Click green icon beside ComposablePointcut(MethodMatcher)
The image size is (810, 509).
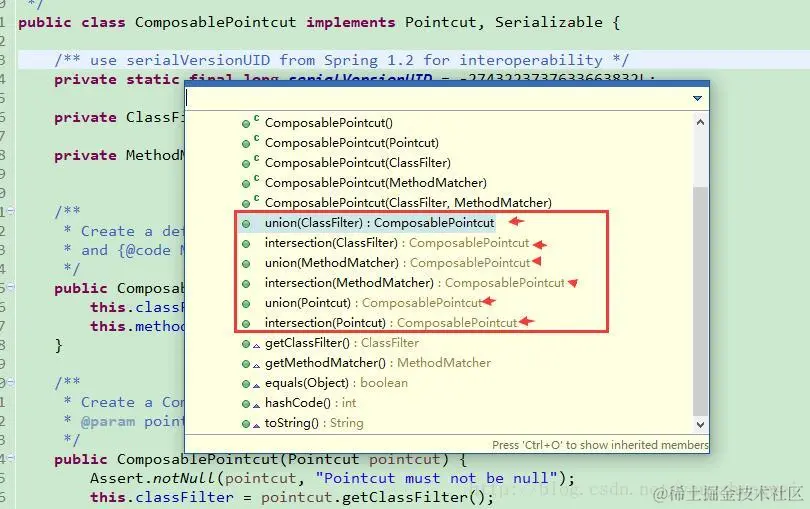pyautogui.click(x=246, y=184)
